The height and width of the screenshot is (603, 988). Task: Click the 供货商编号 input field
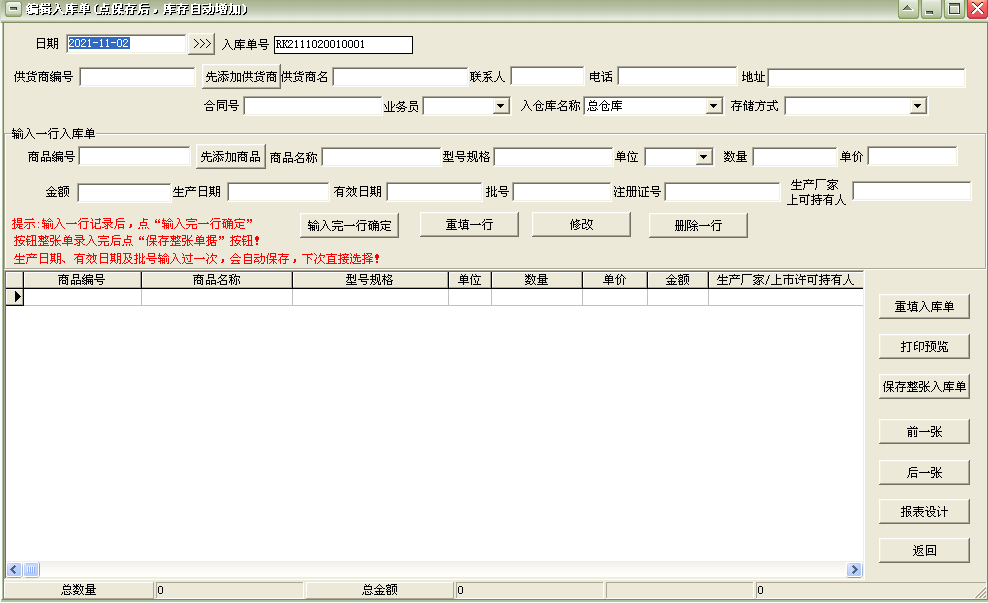click(x=137, y=77)
